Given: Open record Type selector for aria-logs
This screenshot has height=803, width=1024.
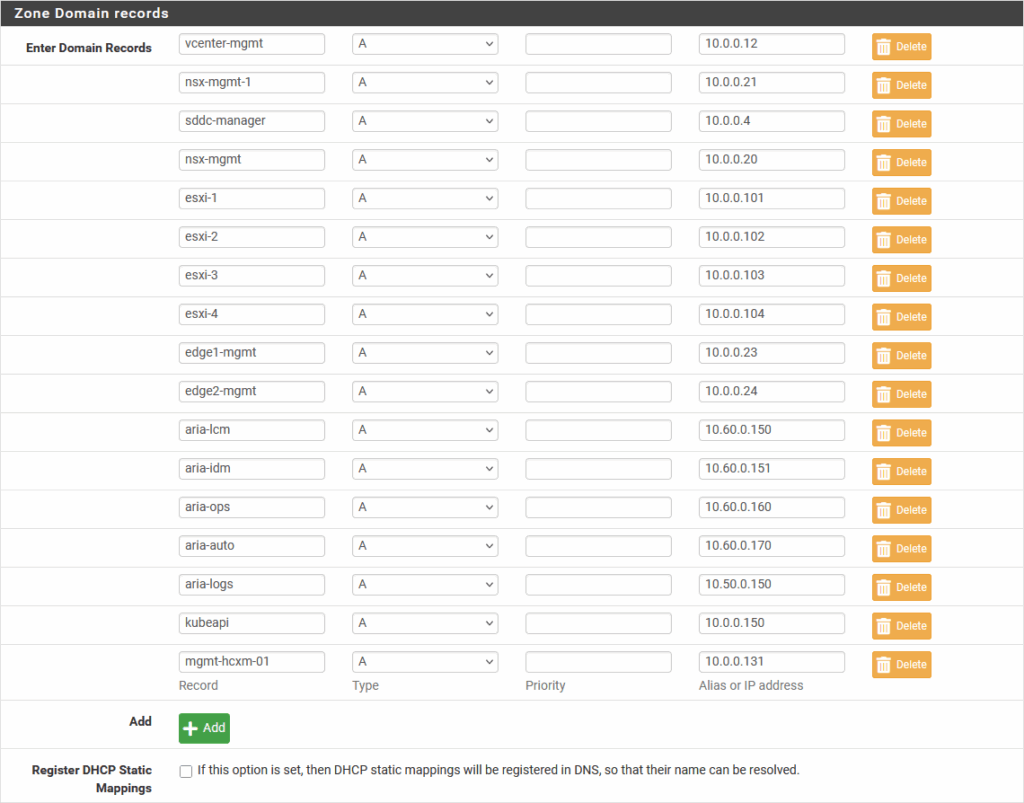Looking at the screenshot, I should (x=424, y=585).
